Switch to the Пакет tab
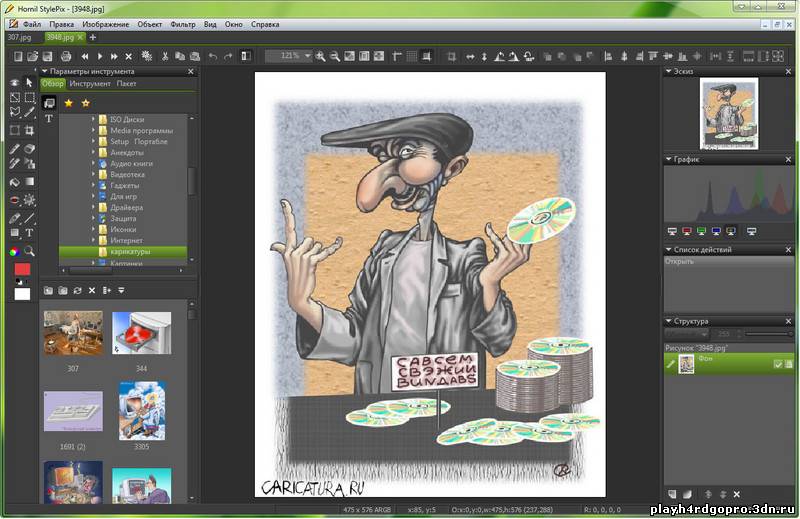Image resolution: width=800 pixels, height=519 pixels. point(126,83)
